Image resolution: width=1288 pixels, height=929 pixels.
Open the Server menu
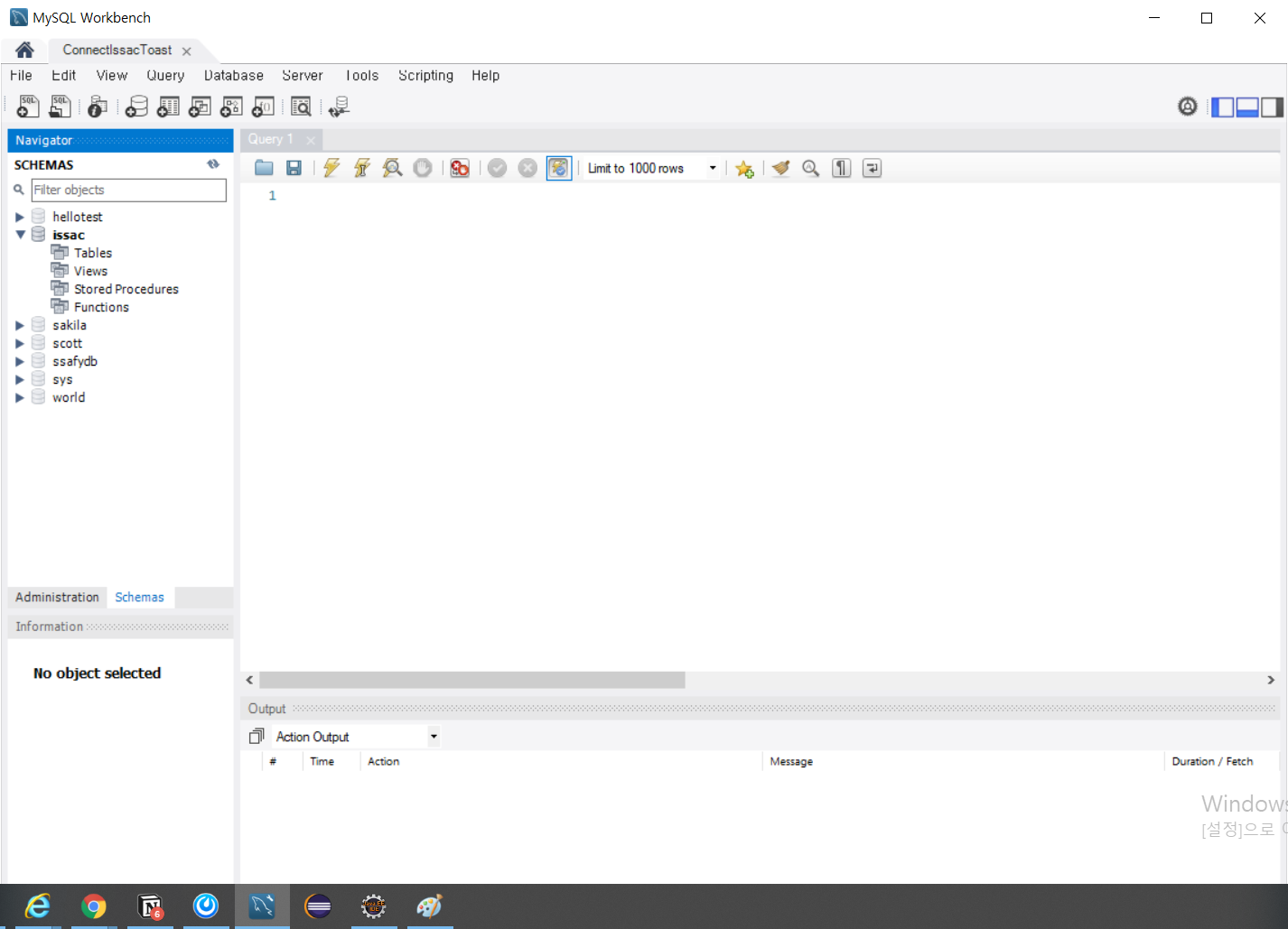[x=303, y=76]
